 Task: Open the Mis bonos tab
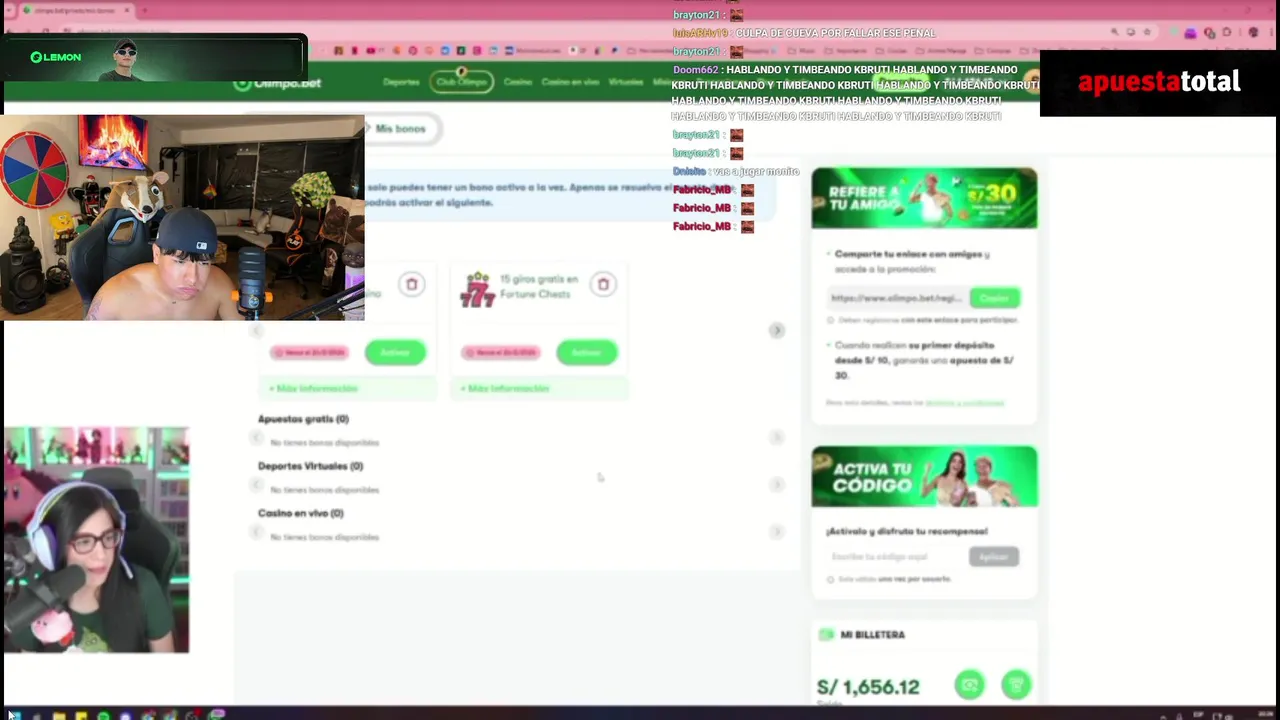click(401, 129)
